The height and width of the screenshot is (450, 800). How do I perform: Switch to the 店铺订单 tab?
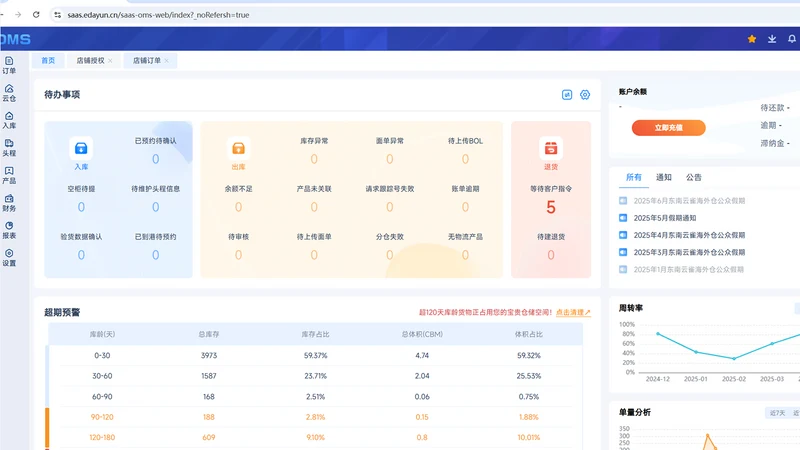pyautogui.click(x=146, y=60)
